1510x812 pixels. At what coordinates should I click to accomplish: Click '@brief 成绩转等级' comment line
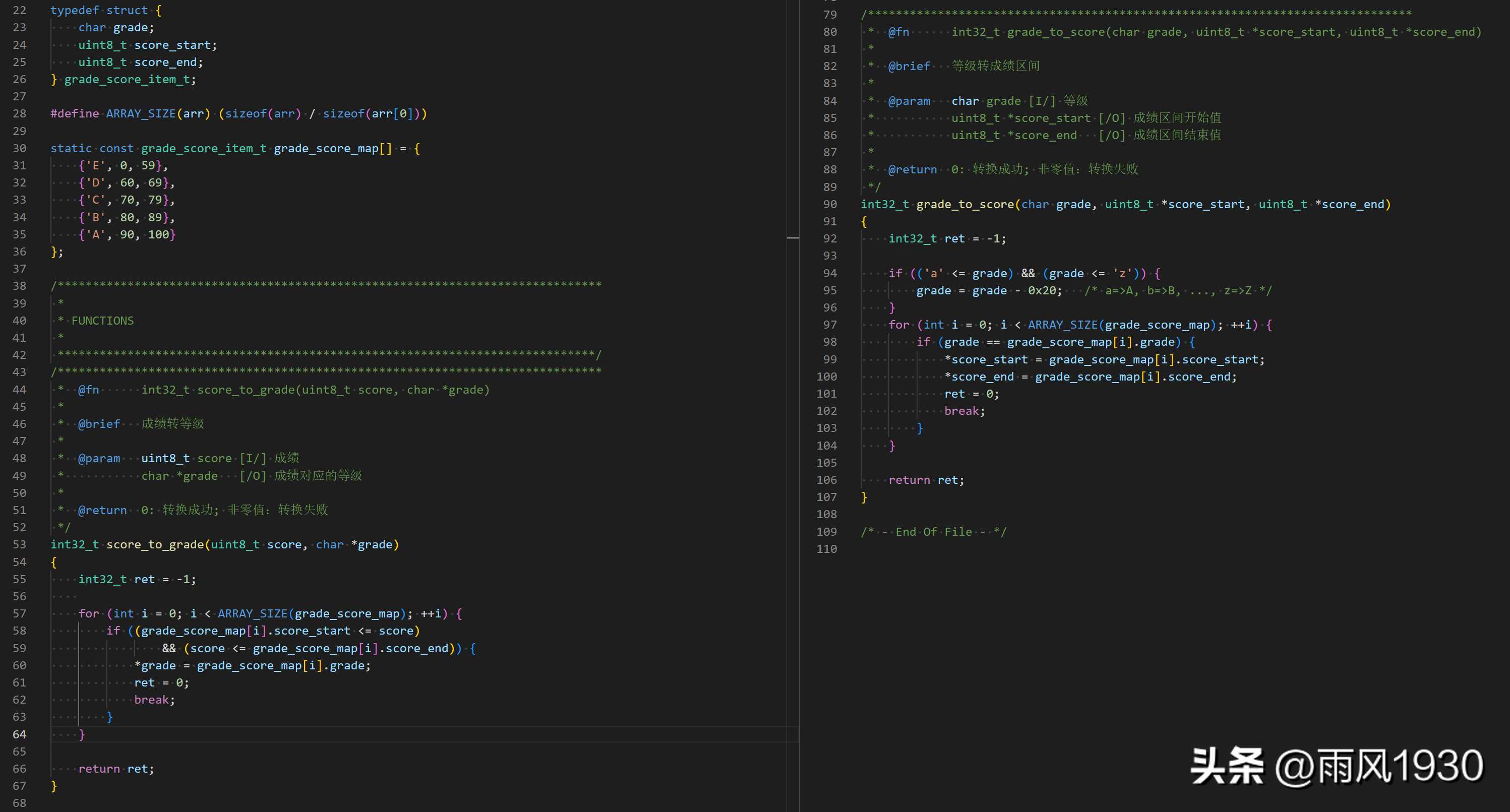point(141,423)
